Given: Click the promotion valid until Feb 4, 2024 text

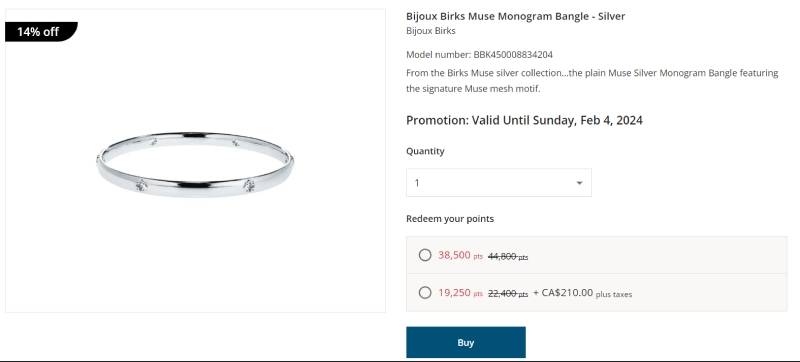Looking at the screenshot, I should (524, 120).
